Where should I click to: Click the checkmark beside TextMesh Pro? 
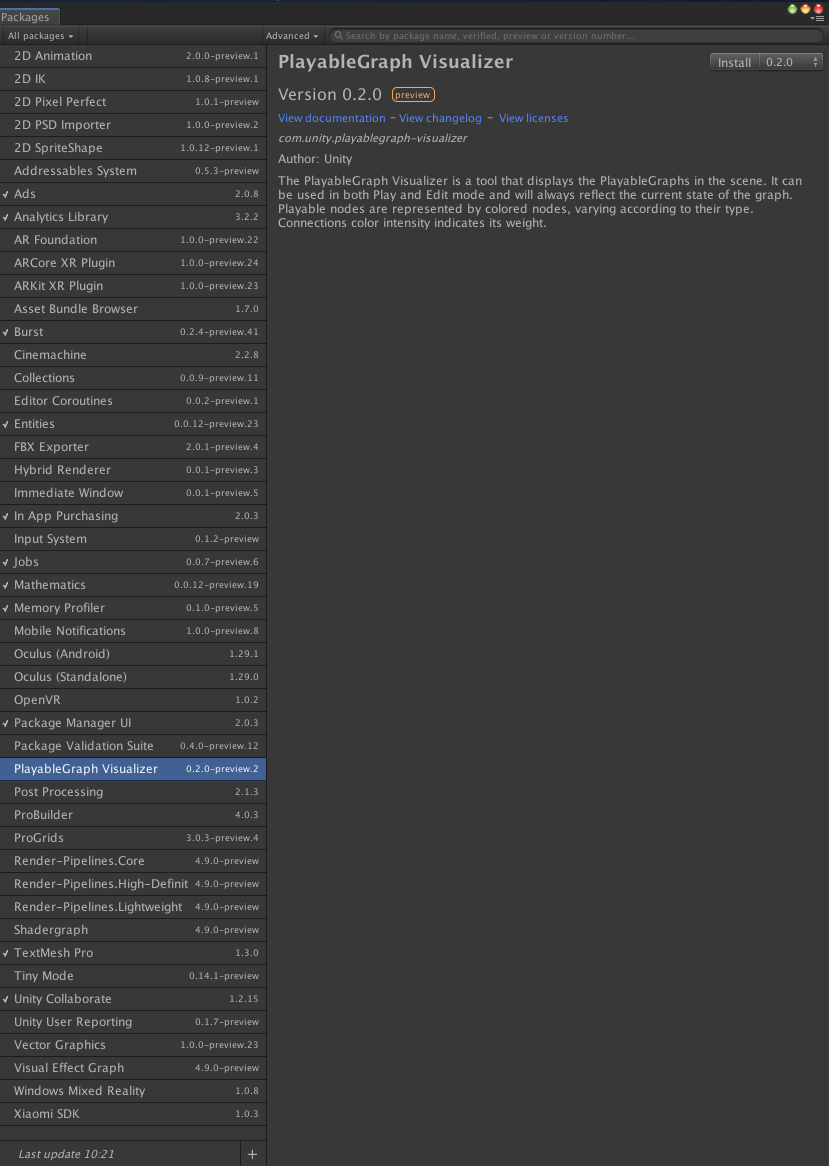(x=6, y=953)
